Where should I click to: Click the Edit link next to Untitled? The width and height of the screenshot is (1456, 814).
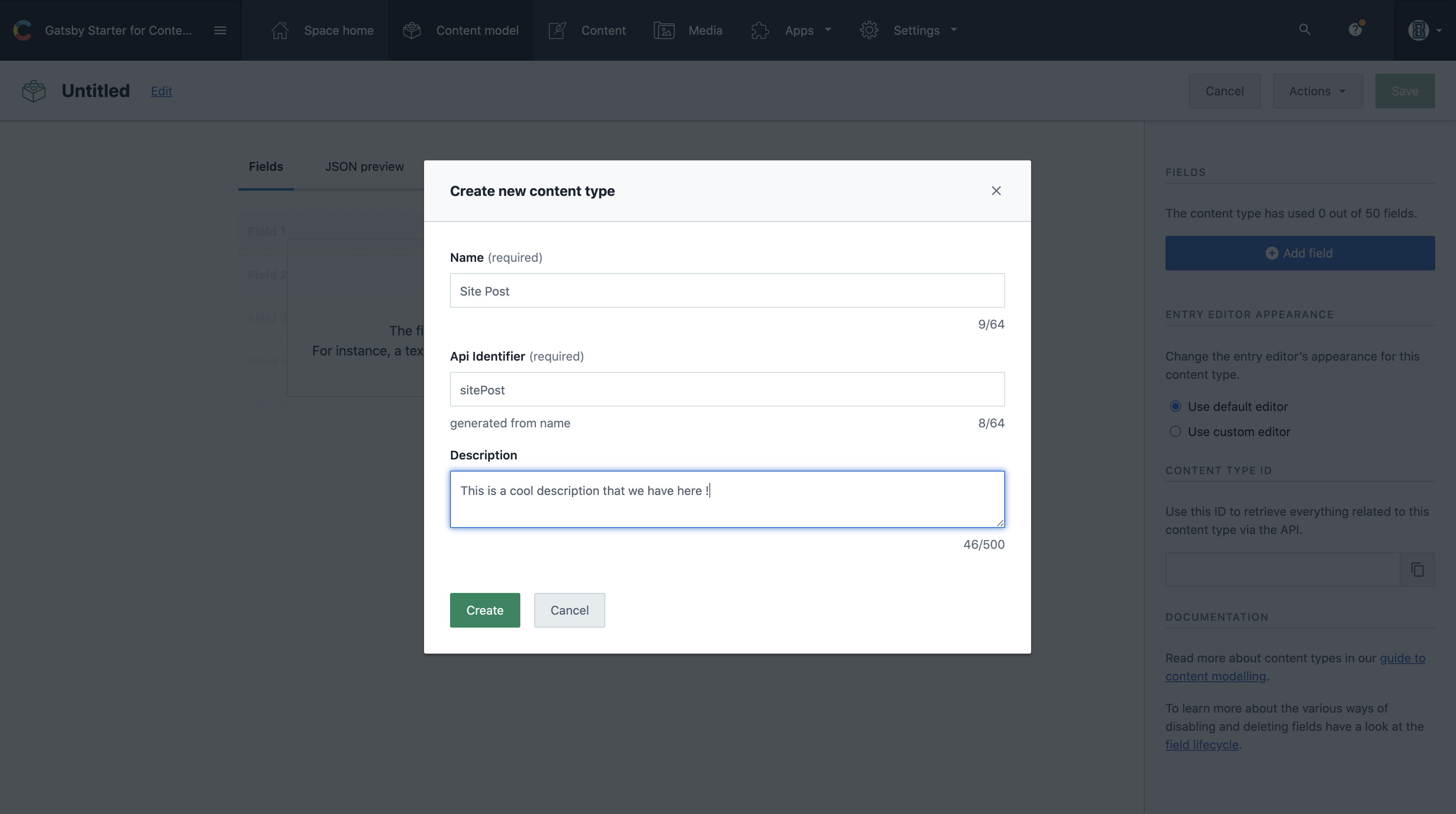point(161,91)
